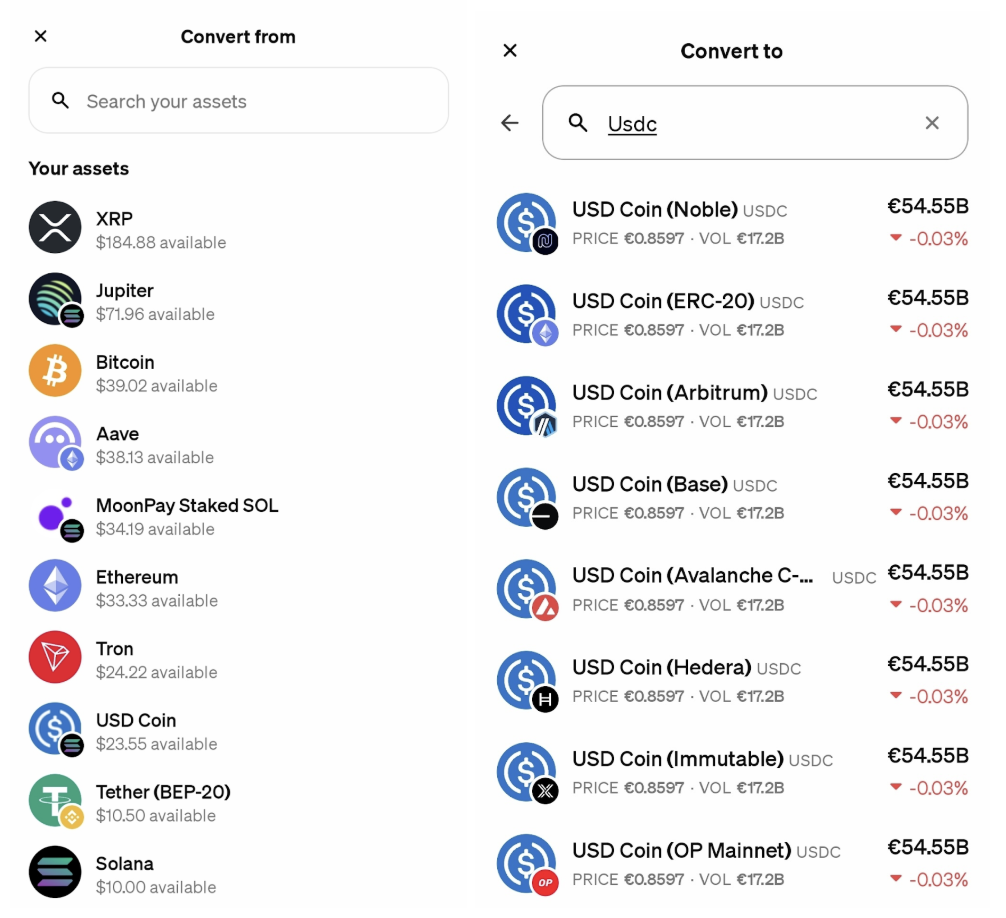Click the $39.02 available balance
Viewport: 1006px width, 918px height.
pyautogui.click(x=157, y=386)
